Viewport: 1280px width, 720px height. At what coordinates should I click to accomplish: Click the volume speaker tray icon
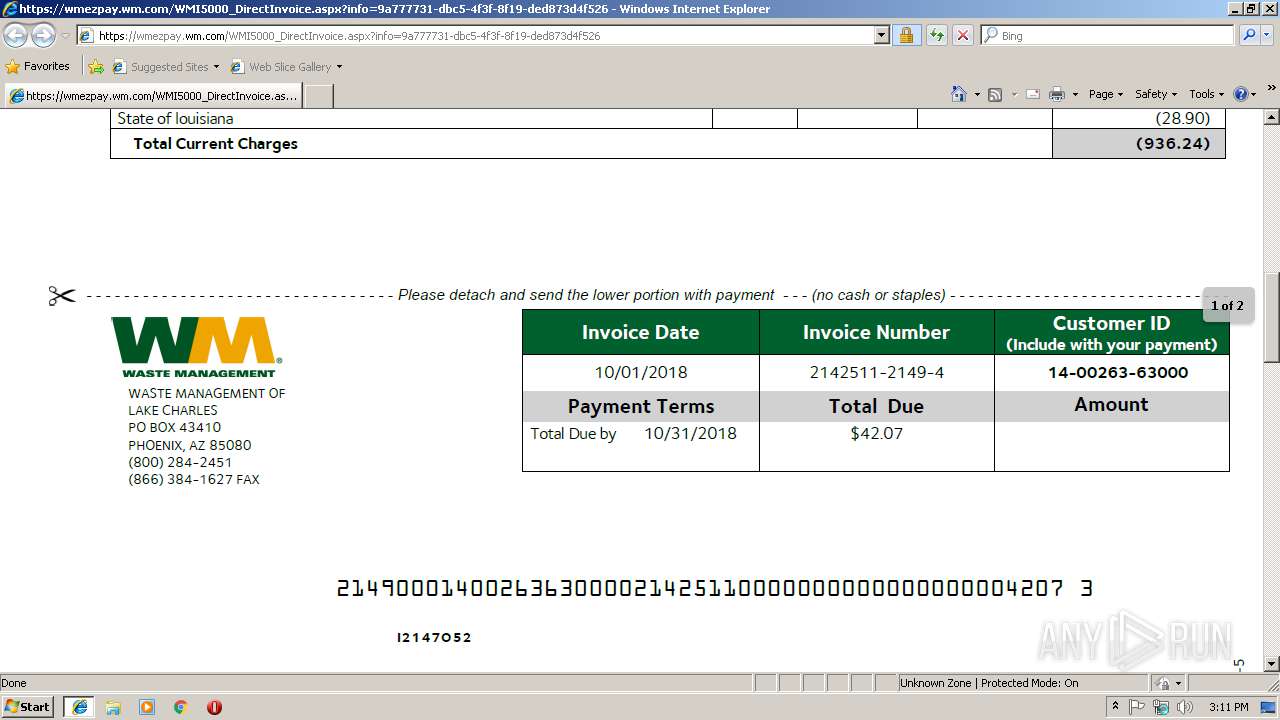click(1185, 707)
